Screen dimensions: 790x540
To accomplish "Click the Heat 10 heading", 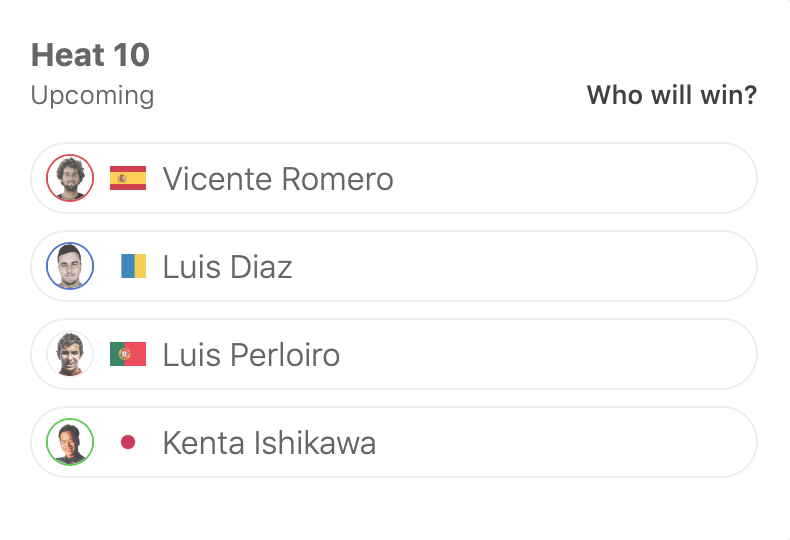I will click(90, 55).
